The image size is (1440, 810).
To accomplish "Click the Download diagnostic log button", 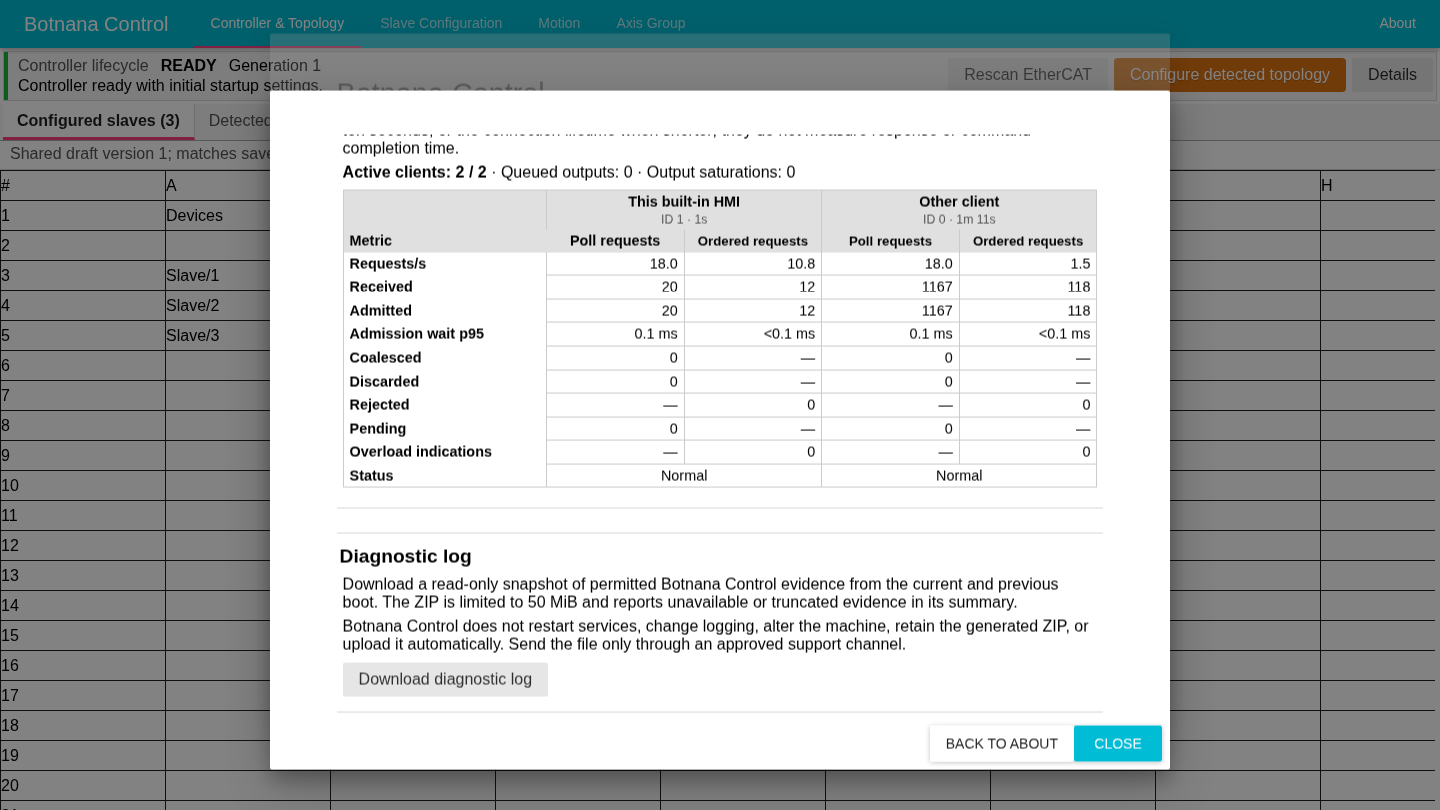I will coord(445,679).
